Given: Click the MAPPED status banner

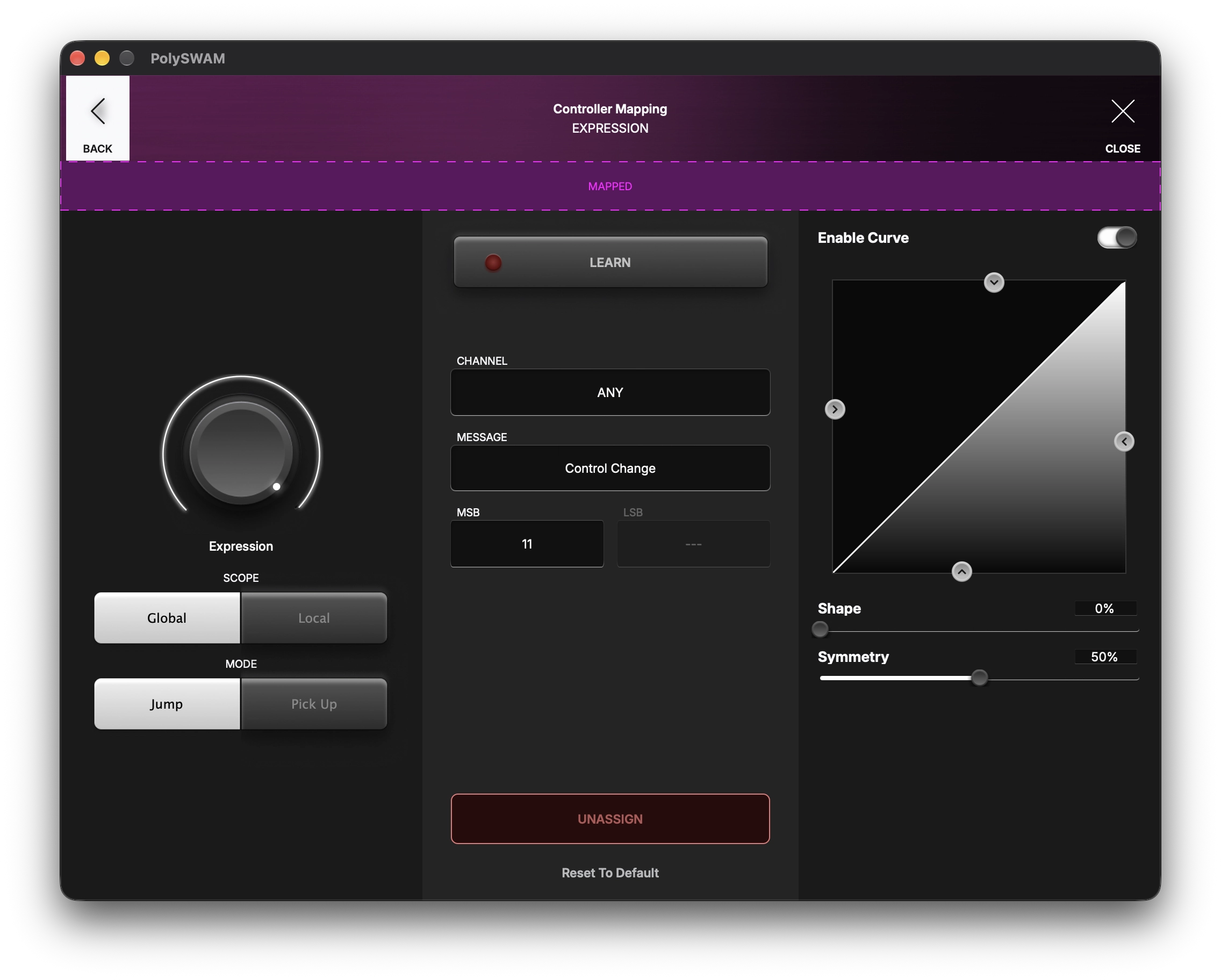Looking at the screenshot, I should [x=610, y=186].
